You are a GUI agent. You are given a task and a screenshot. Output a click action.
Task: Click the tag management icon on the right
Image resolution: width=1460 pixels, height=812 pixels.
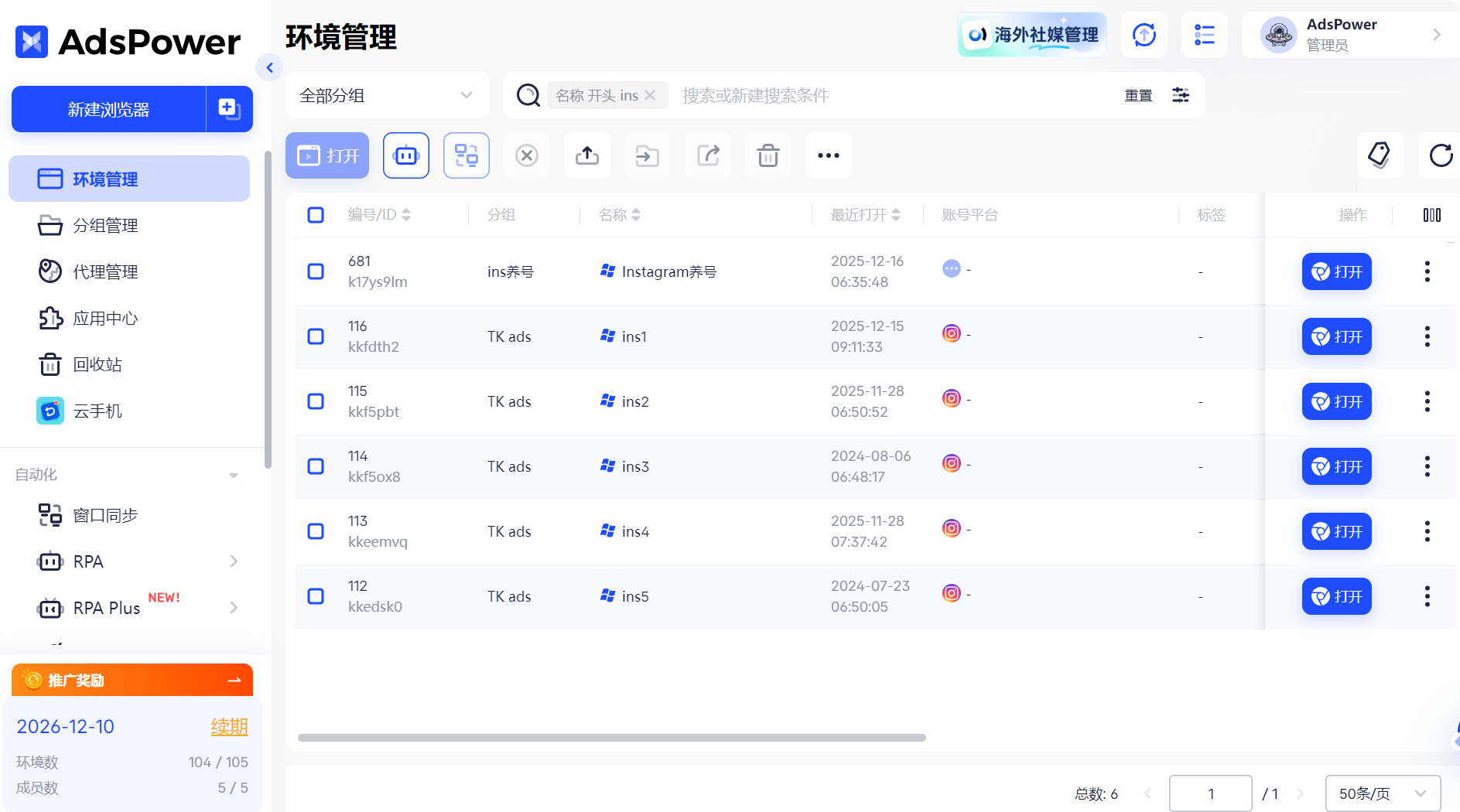coord(1381,155)
